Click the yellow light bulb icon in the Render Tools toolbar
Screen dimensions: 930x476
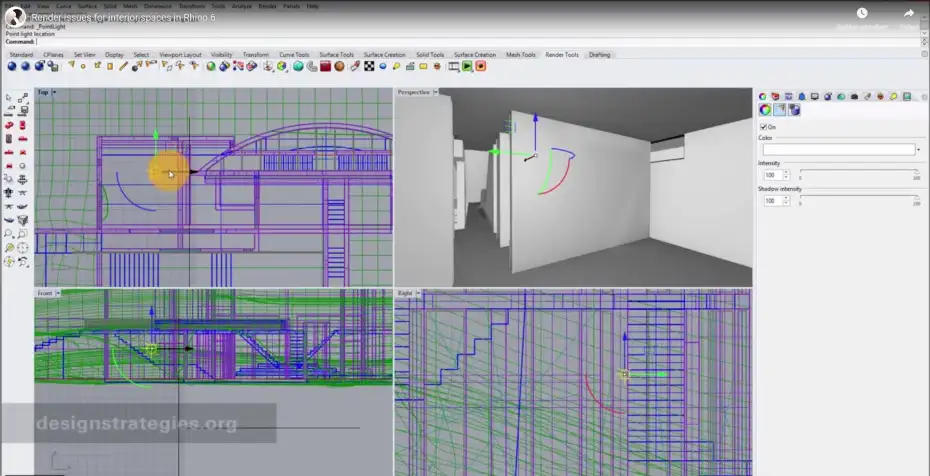click(x=396, y=66)
